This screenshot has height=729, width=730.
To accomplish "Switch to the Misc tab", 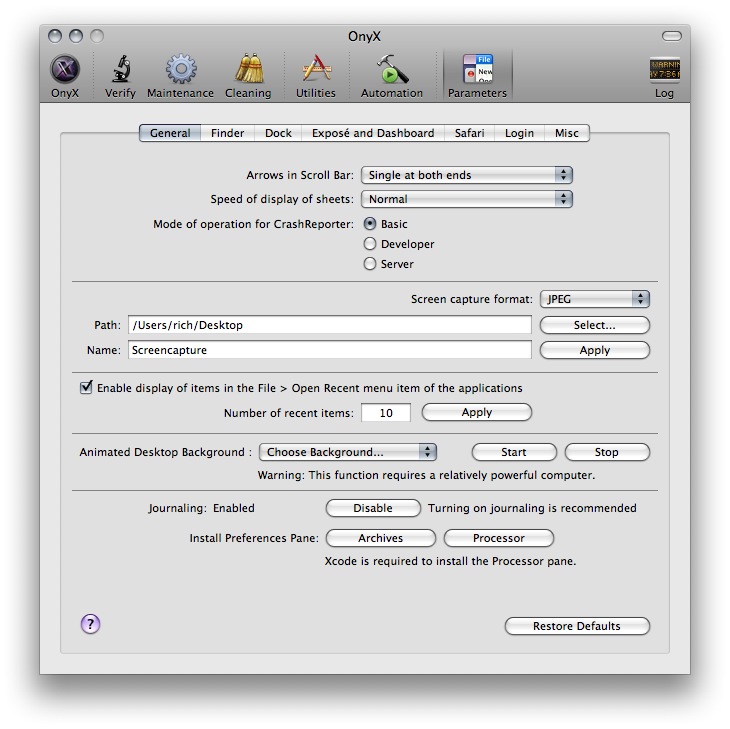I will click(567, 133).
